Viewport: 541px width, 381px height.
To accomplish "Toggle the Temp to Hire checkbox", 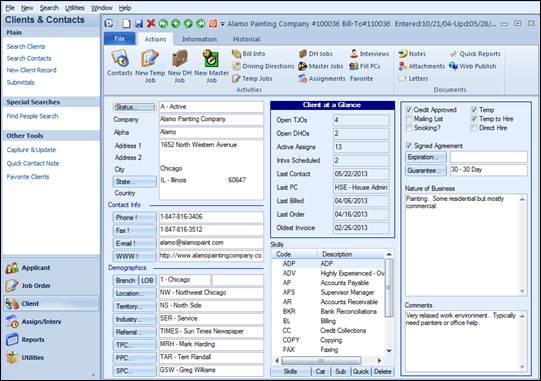I will [x=474, y=119].
